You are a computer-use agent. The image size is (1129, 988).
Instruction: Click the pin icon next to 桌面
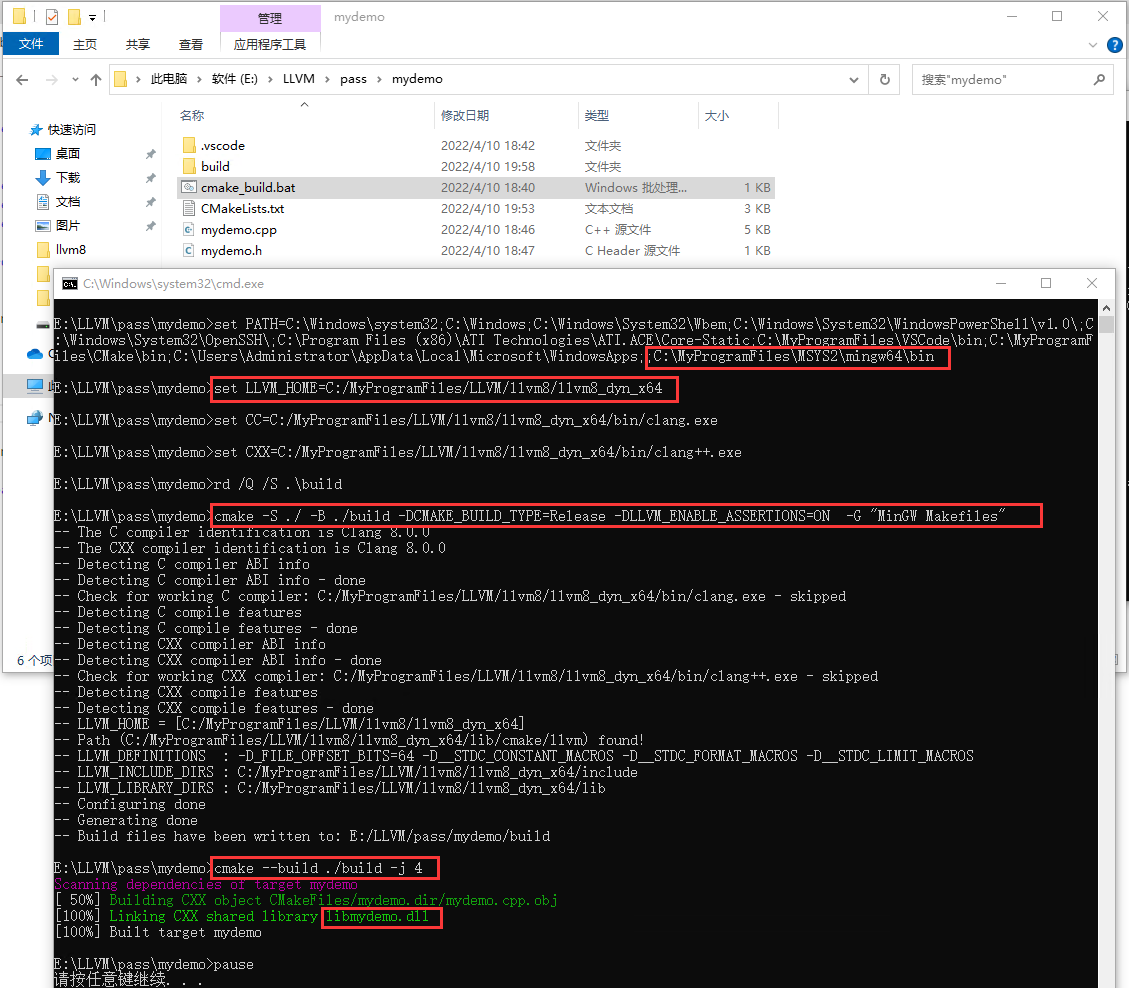pyautogui.click(x=150, y=154)
